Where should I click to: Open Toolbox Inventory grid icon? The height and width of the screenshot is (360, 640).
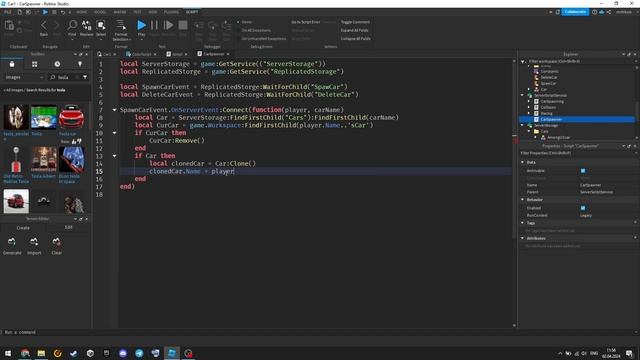[35, 64]
